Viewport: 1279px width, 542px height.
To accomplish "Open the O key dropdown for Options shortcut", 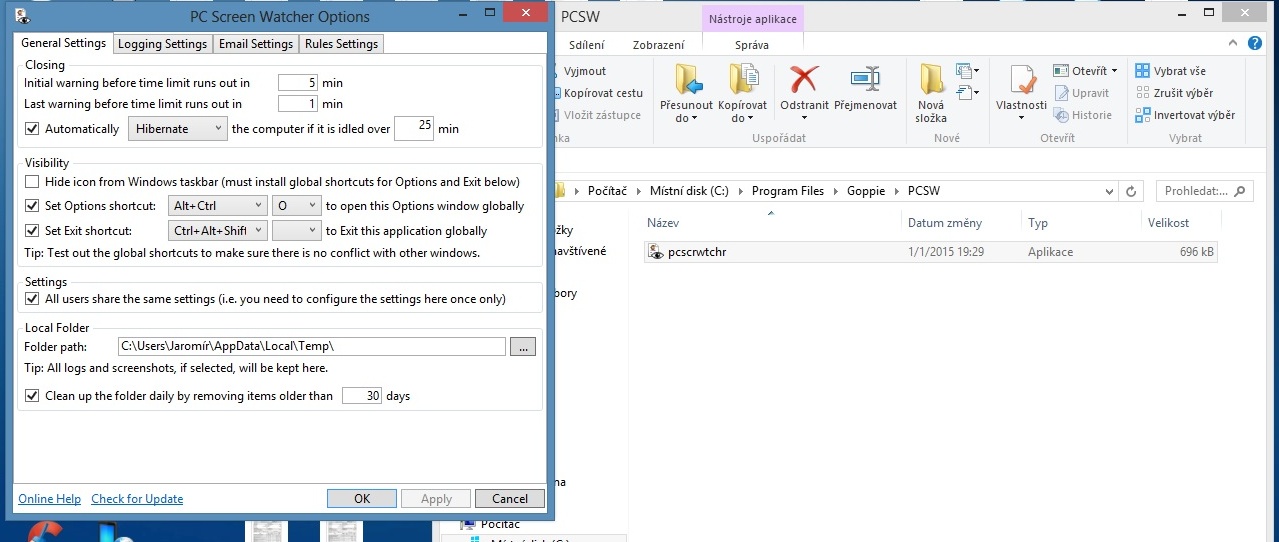I will click(297, 206).
